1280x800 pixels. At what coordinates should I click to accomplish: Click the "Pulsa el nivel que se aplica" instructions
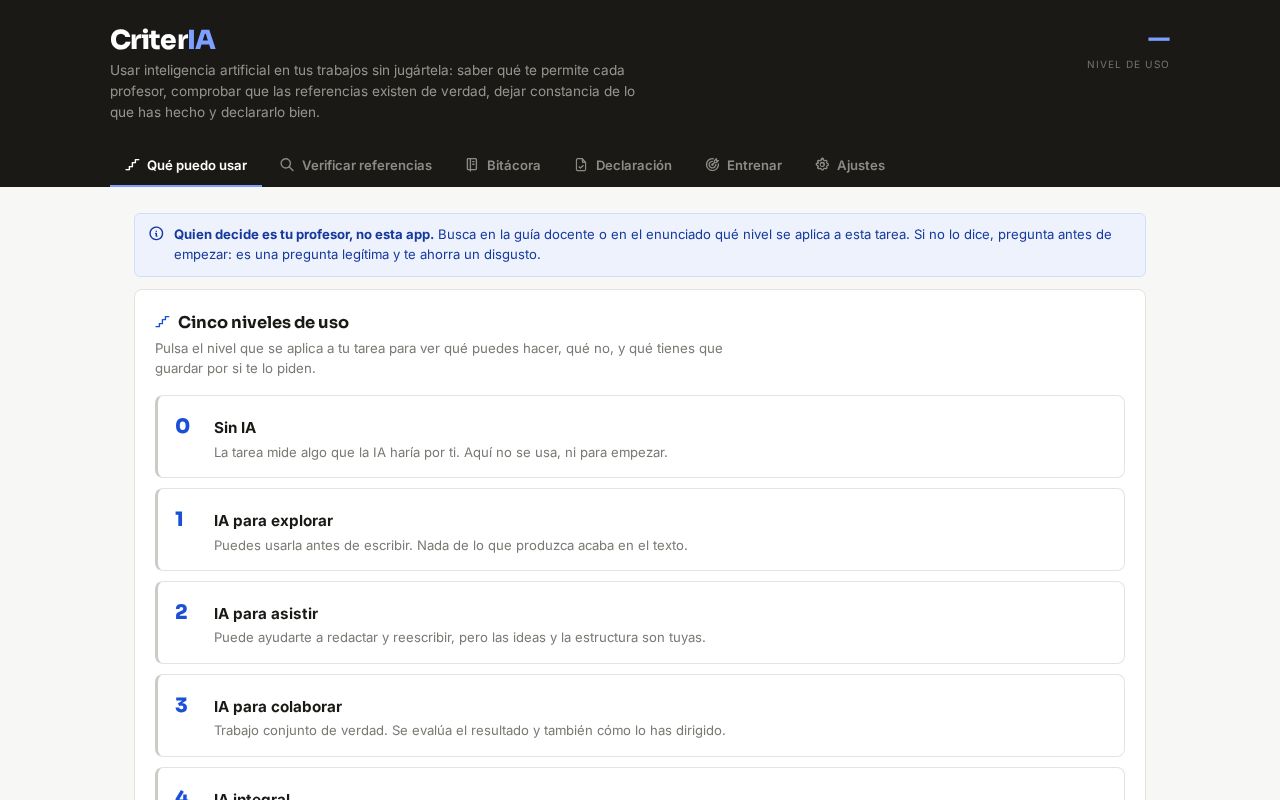coord(439,358)
